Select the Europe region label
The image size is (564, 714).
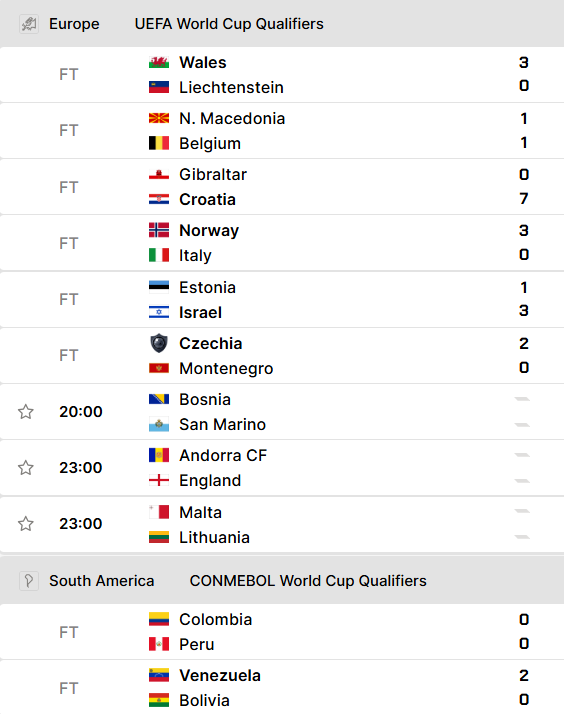(74, 24)
